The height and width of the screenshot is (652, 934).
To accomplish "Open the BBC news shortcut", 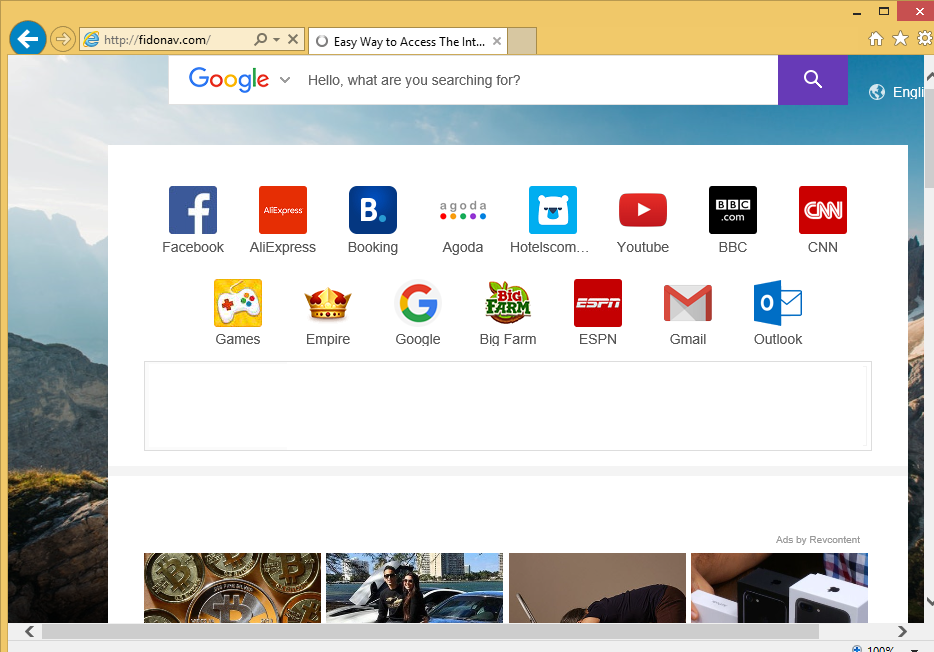I will click(x=732, y=210).
